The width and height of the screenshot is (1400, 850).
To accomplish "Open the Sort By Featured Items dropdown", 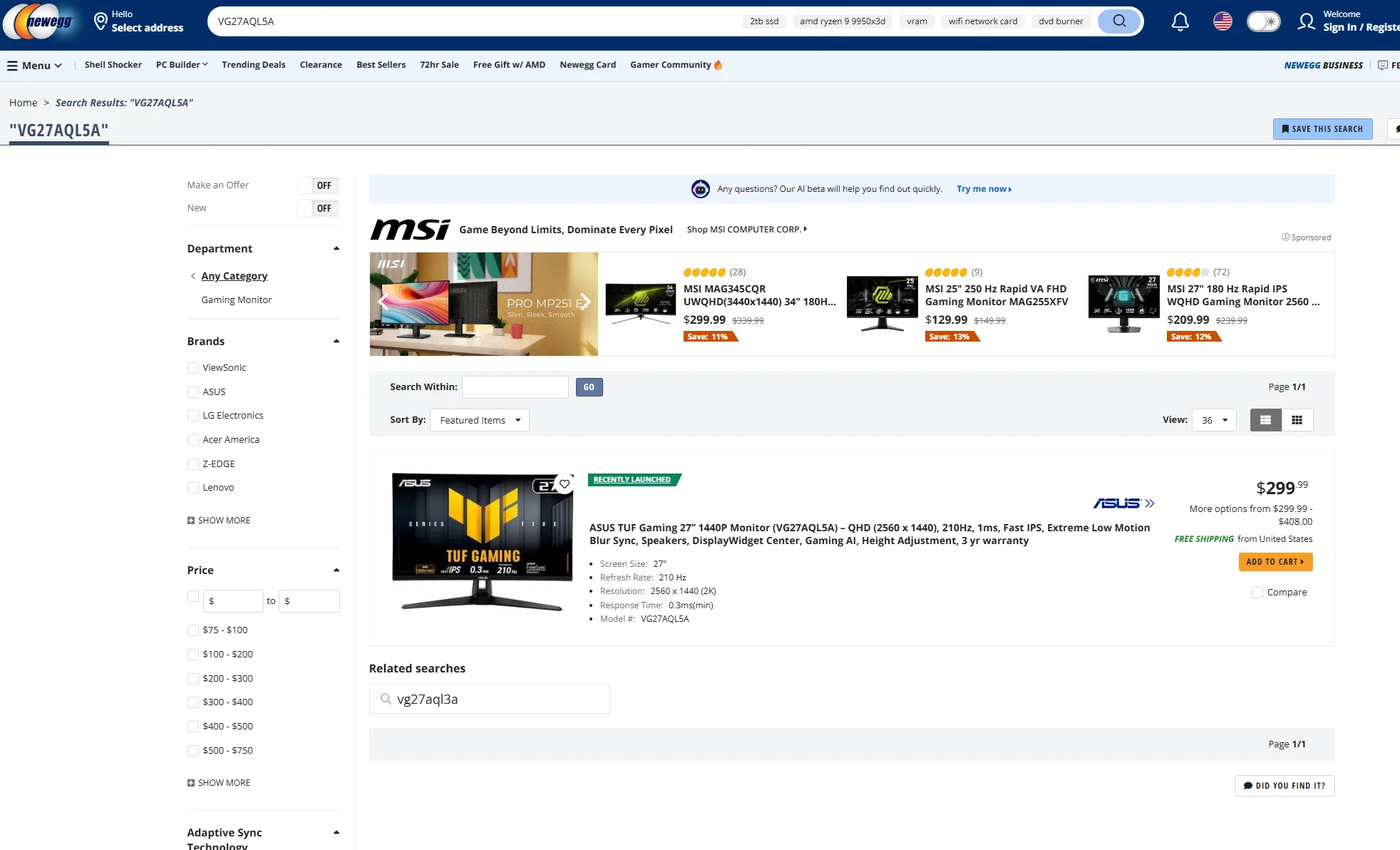I will tap(479, 420).
